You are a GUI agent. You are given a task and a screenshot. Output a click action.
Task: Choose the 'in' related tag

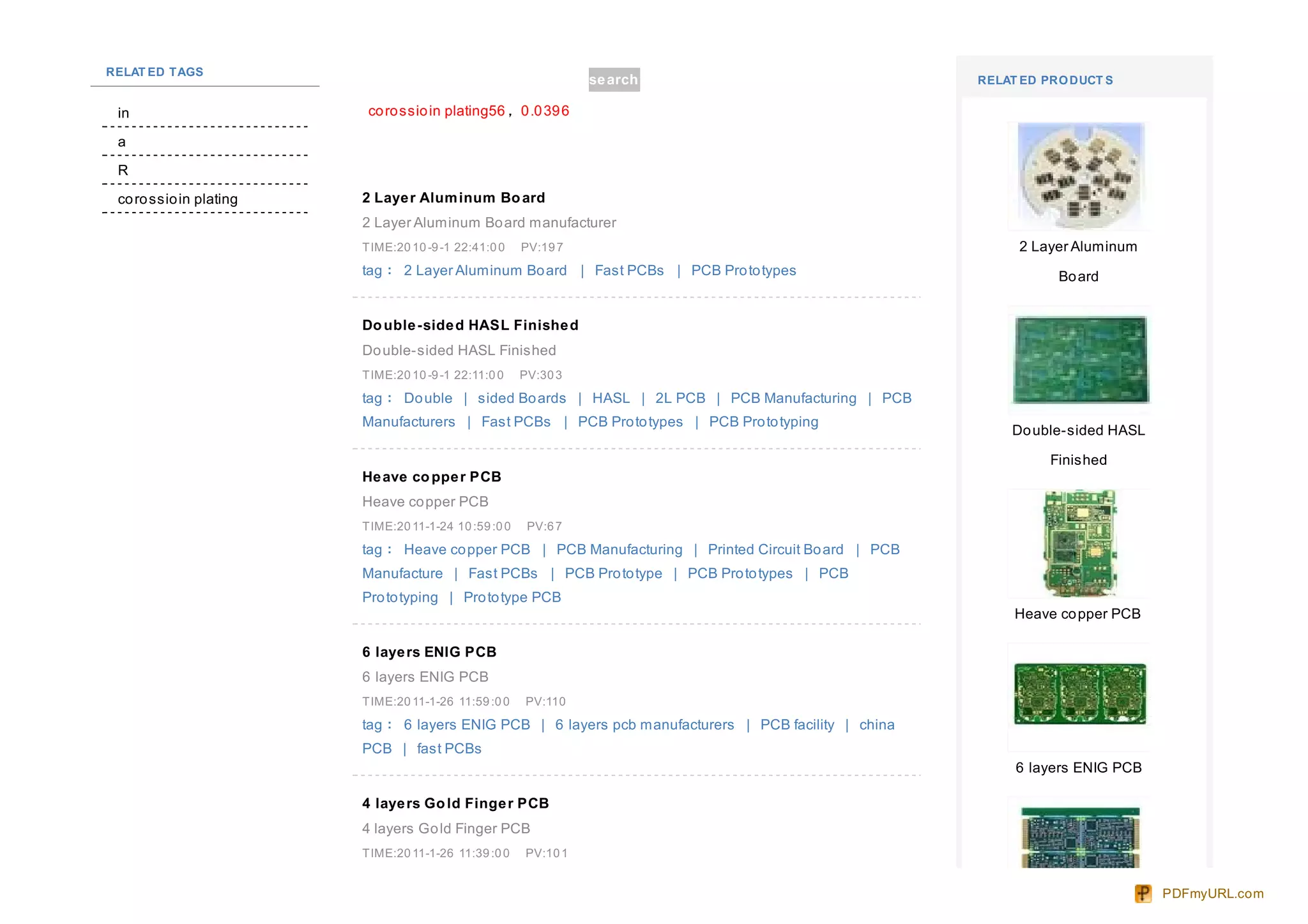[123, 113]
